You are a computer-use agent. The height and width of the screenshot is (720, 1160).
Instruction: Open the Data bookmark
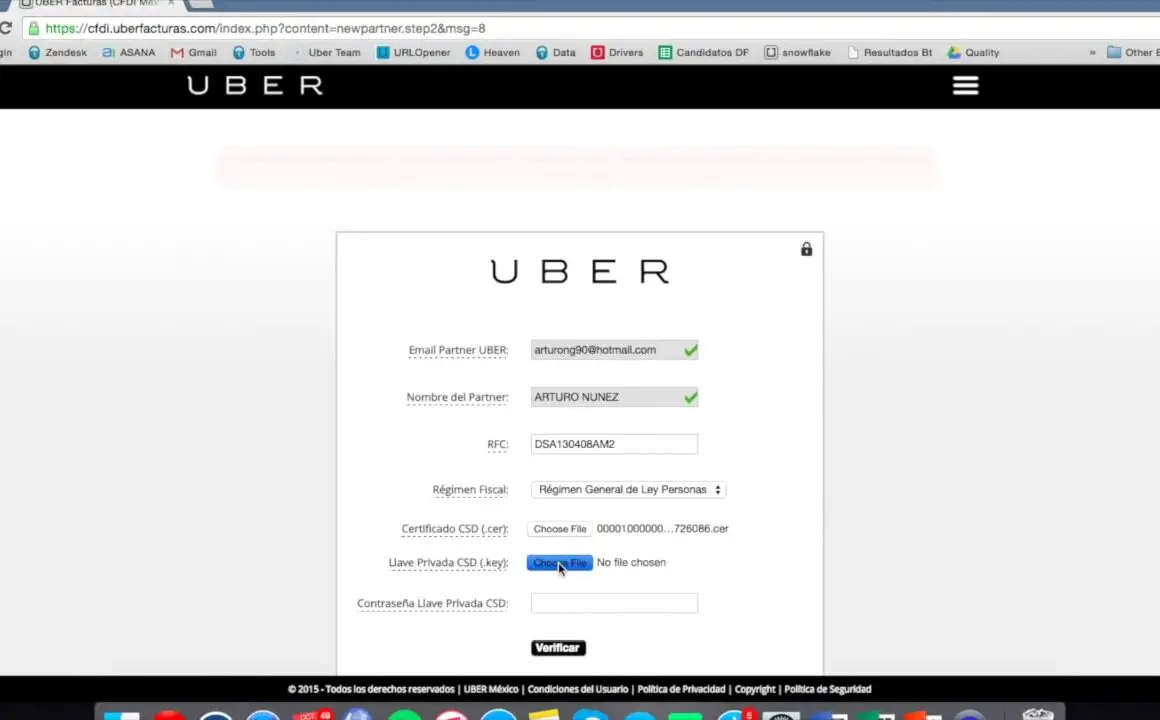click(556, 53)
